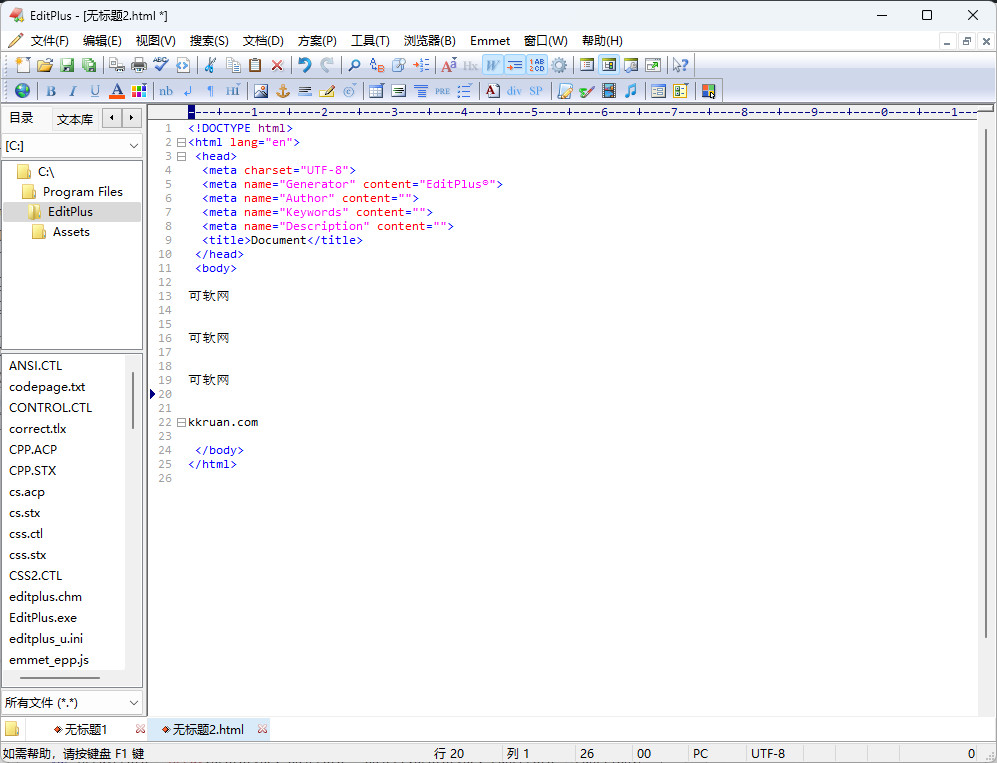
Task: Insert a bold tag with B icon
Action: (x=51, y=91)
